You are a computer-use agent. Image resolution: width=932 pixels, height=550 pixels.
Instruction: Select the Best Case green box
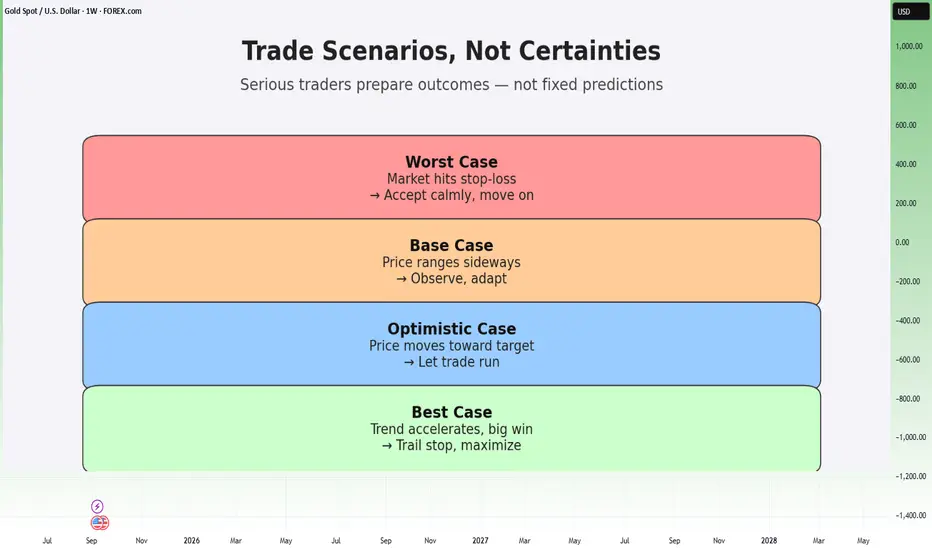point(451,428)
